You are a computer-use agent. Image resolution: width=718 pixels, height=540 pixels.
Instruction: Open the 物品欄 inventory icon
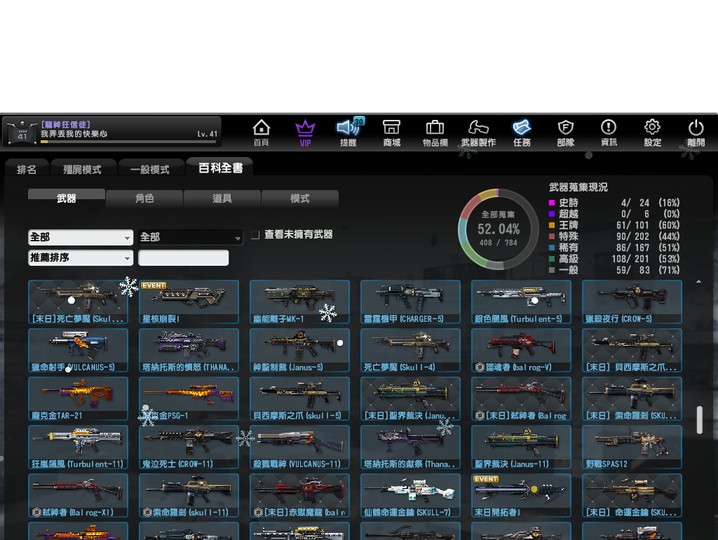tap(435, 132)
